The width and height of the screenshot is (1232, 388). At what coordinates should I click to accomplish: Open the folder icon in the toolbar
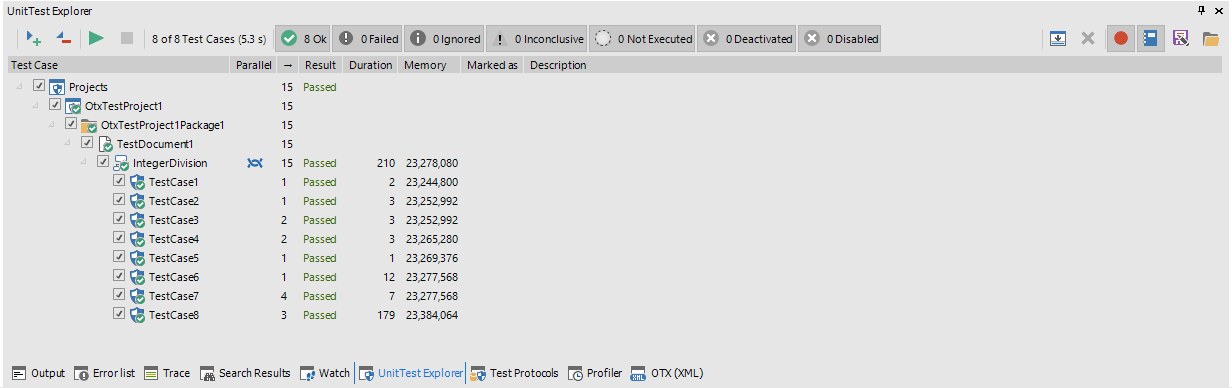pos(1210,39)
